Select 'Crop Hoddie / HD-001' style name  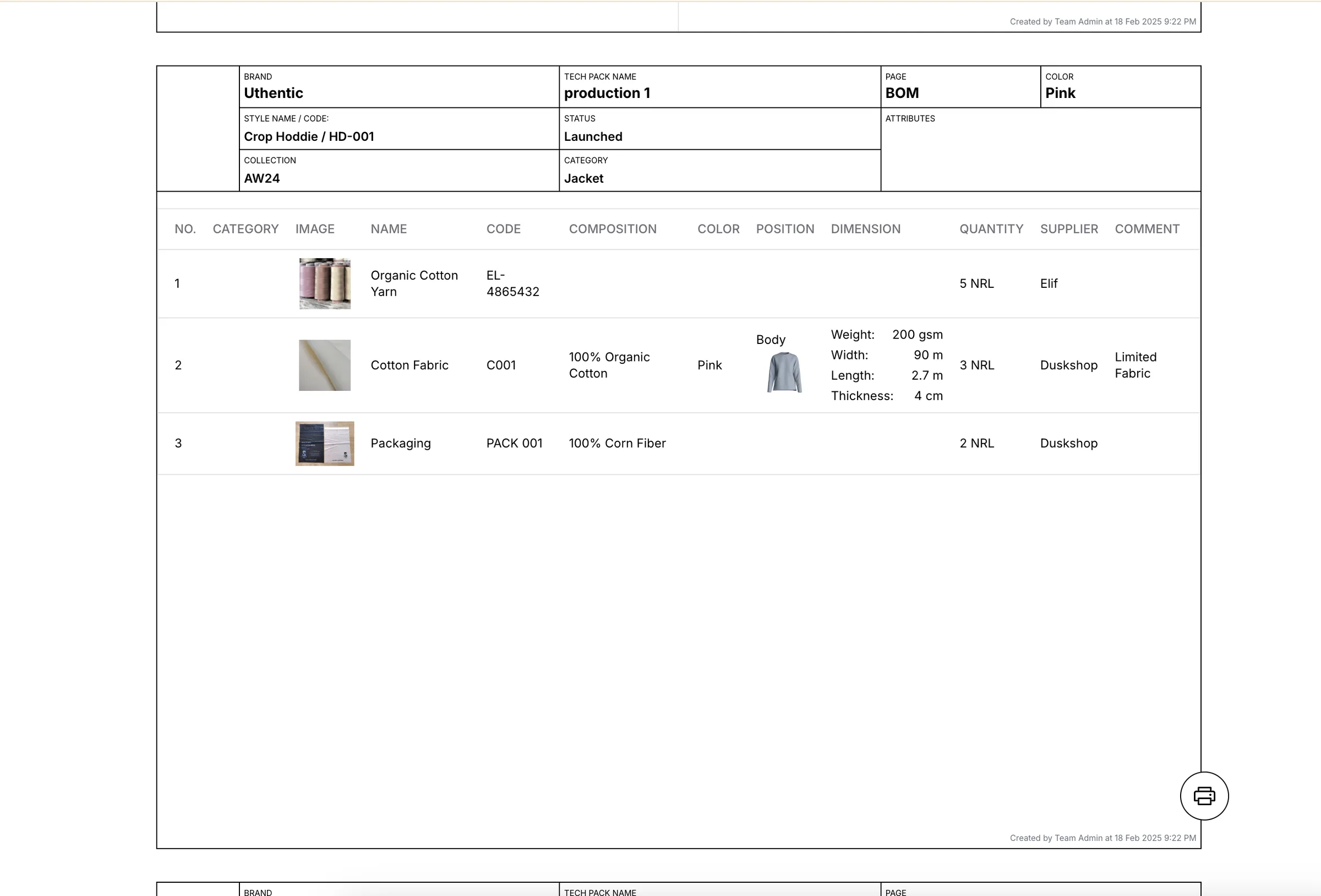[x=309, y=136]
